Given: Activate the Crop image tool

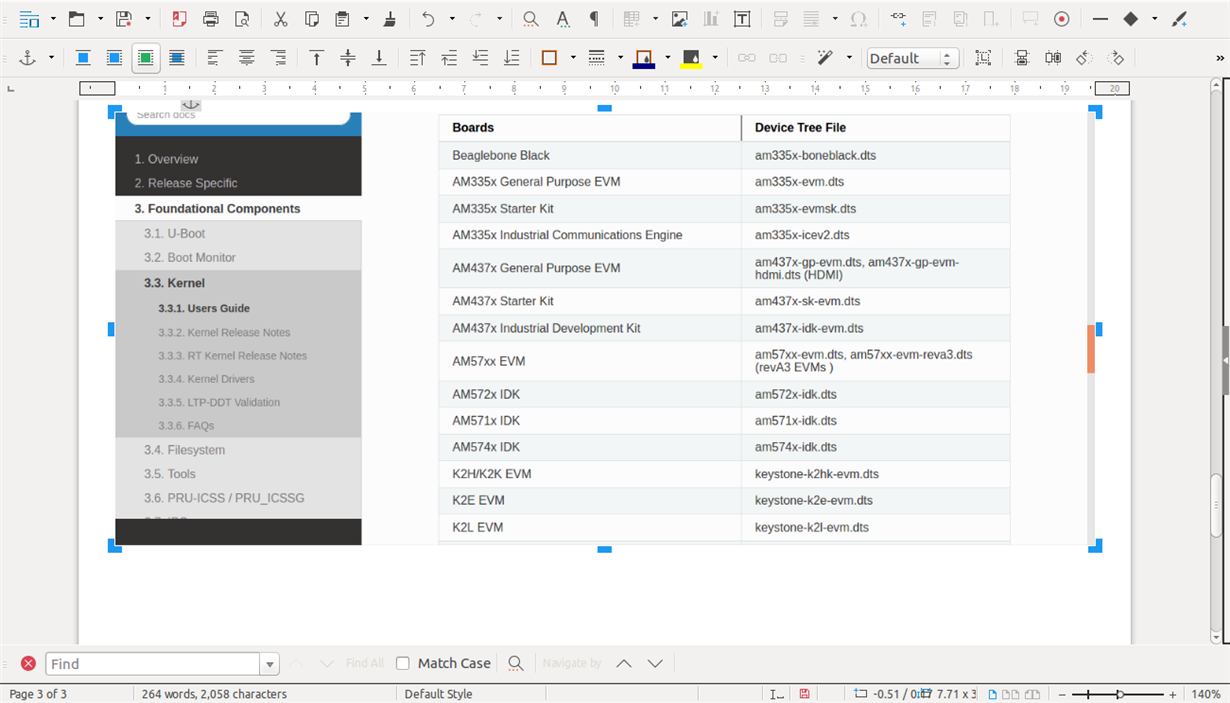Looking at the screenshot, I should click(984, 58).
